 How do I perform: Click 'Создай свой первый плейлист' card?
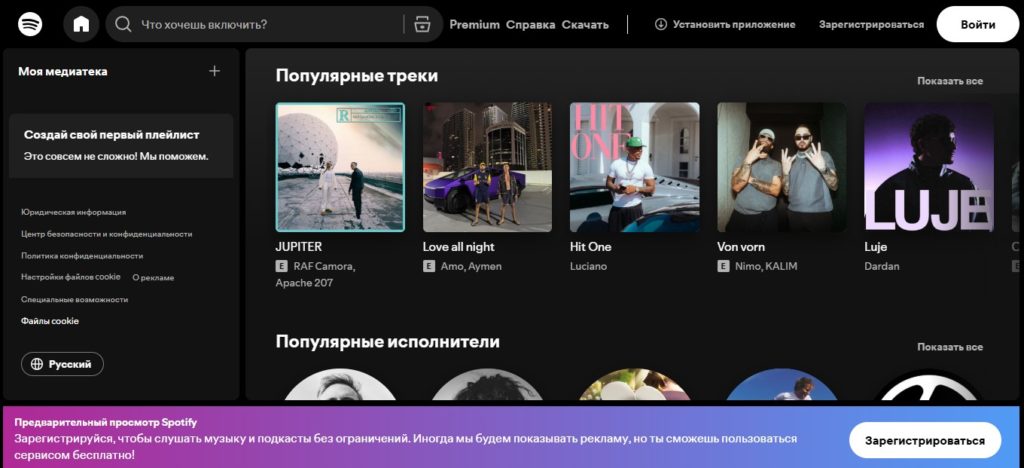coord(121,146)
